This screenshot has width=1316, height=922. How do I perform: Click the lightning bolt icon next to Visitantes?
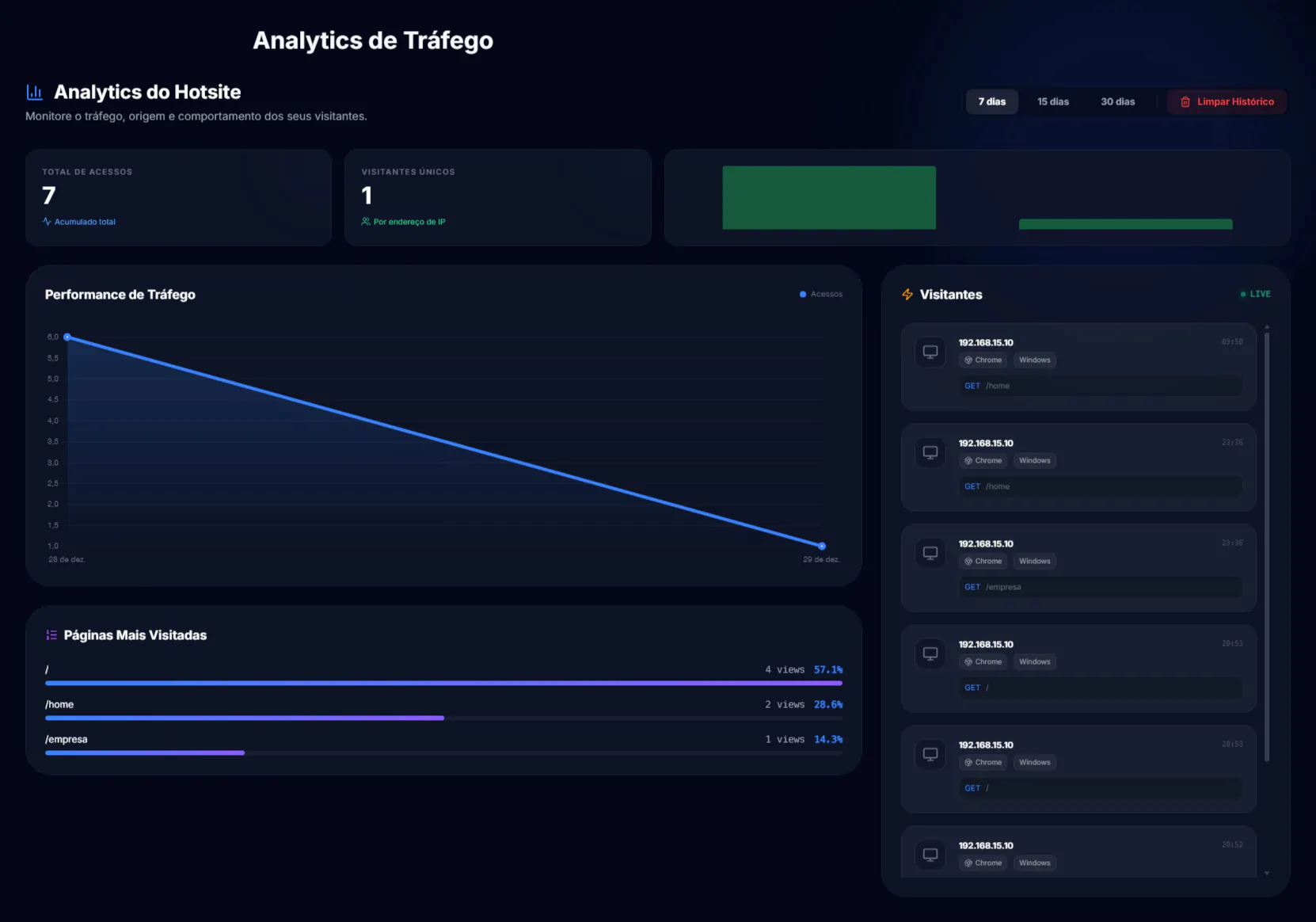tap(907, 295)
